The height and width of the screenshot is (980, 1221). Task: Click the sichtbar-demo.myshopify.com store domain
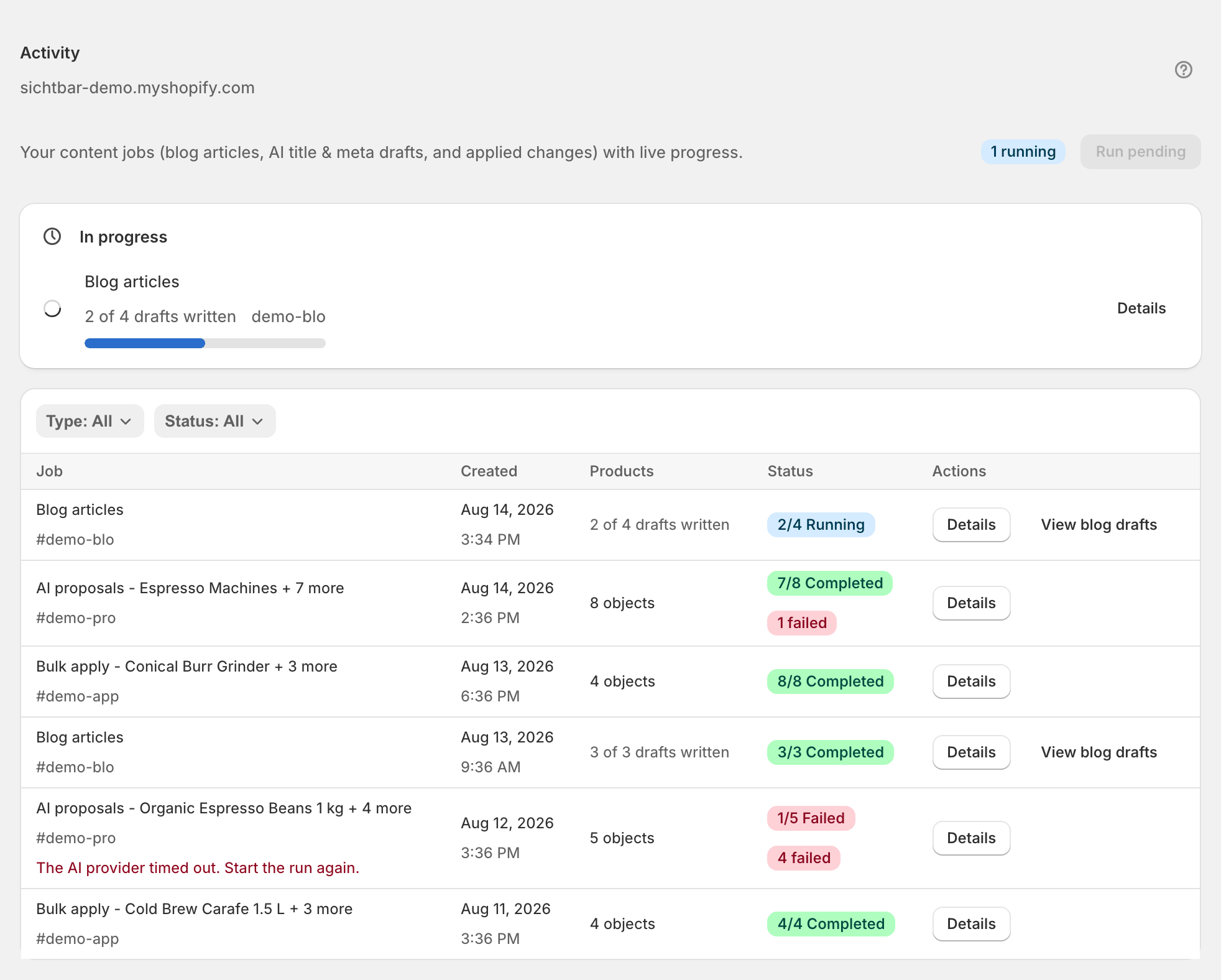tap(137, 88)
